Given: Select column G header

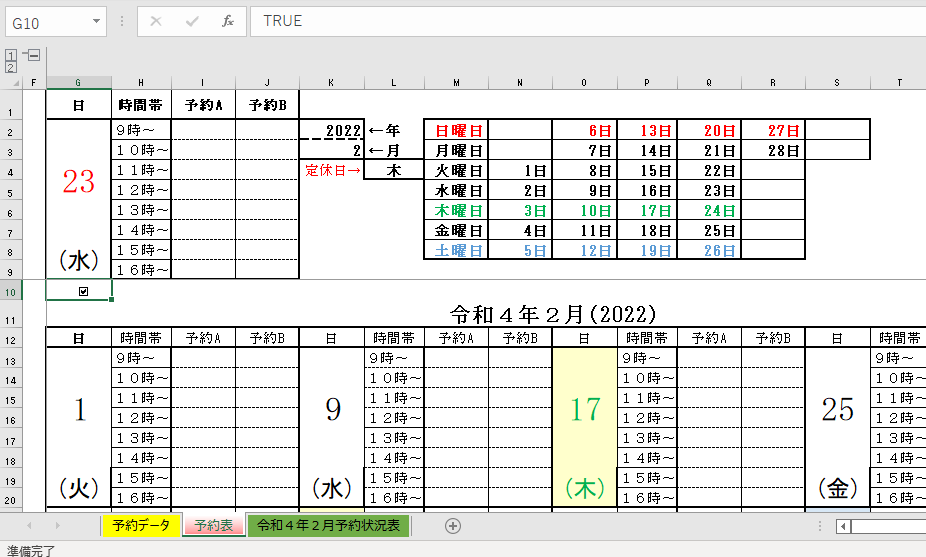Looking at the screenshot, I should pyautogui.click(x=79, y=83).
